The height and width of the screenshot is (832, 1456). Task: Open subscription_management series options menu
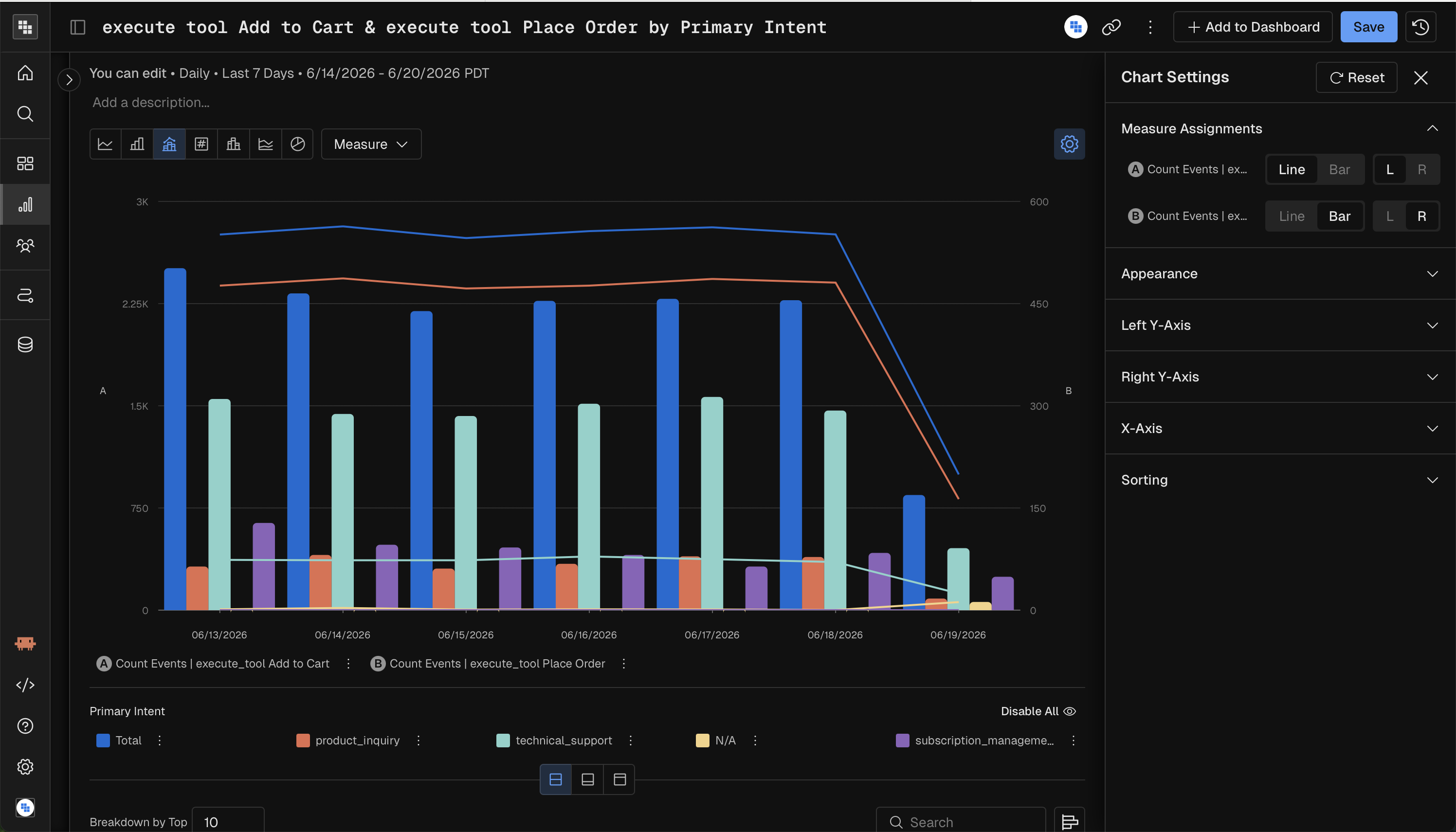(x=1073, y=741)
